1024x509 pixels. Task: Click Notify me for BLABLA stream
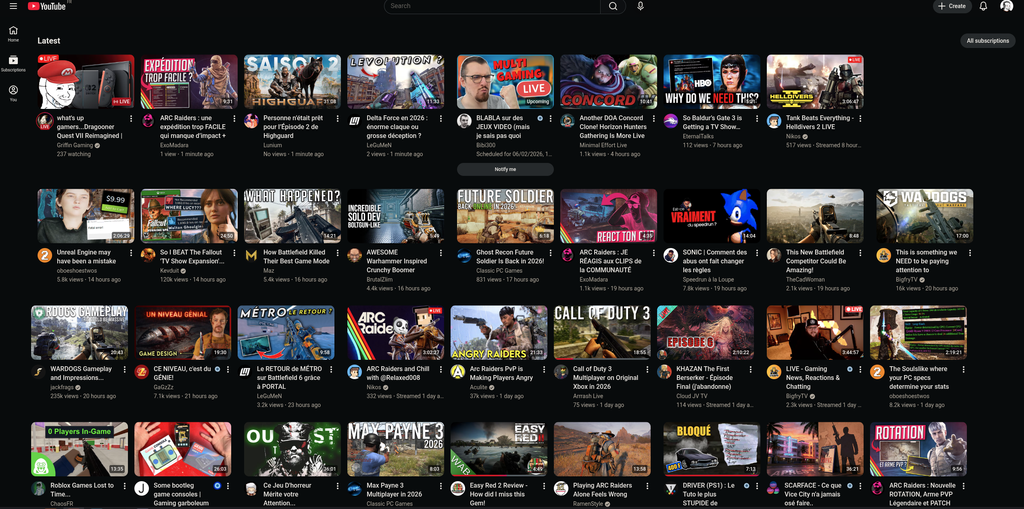pos(505,169)
